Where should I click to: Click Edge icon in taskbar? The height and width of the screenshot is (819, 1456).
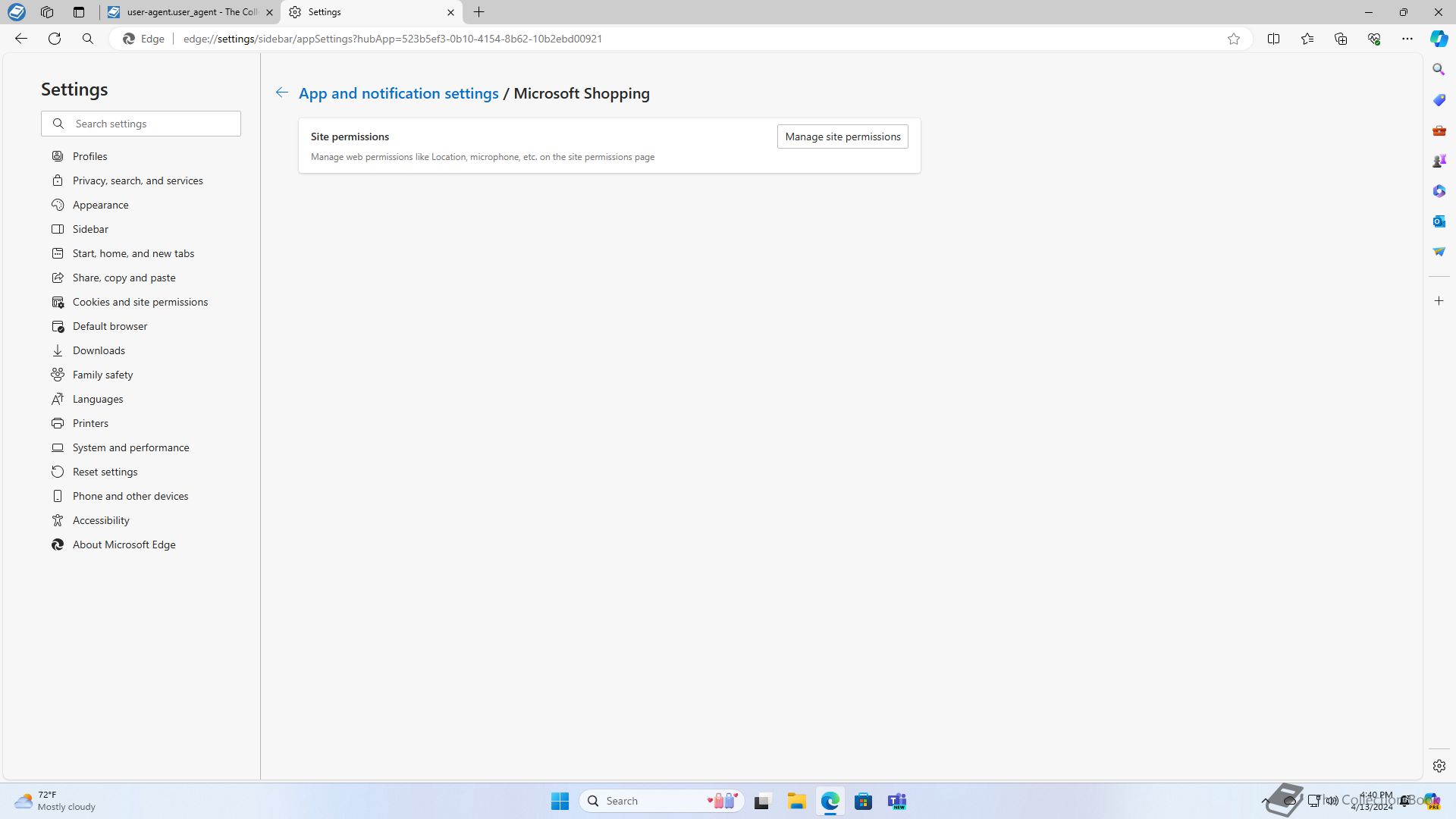[x=830, y=801]
